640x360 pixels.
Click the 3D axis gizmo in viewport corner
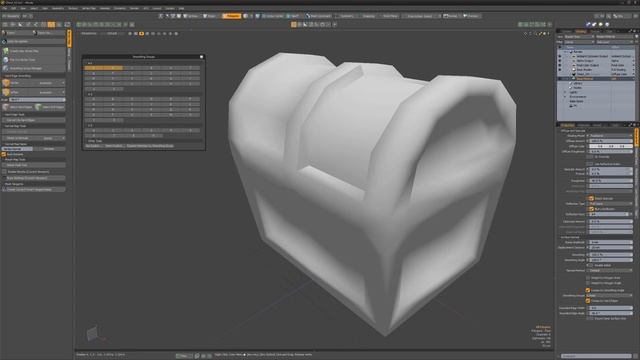point(95,333)
